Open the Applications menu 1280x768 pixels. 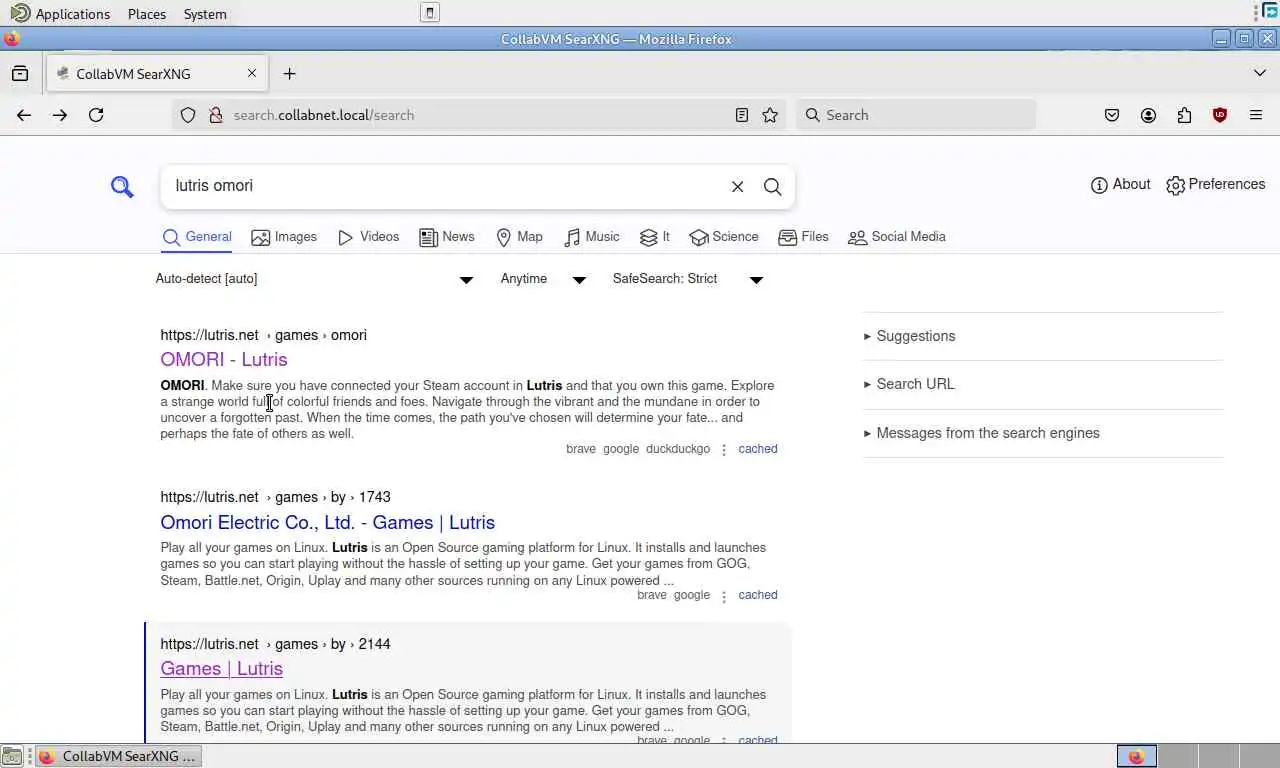coord(61,14)
